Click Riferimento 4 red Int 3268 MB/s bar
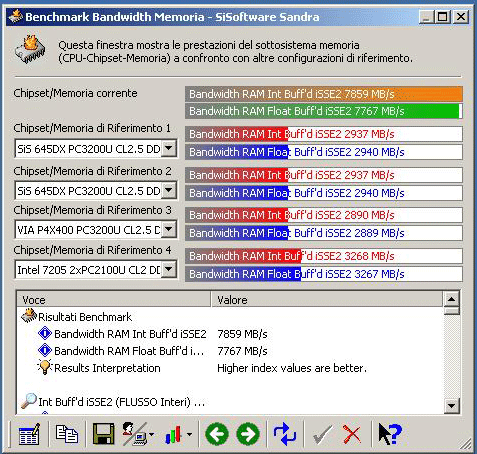This screenshot has height=454, width=477. pos(324,256)
